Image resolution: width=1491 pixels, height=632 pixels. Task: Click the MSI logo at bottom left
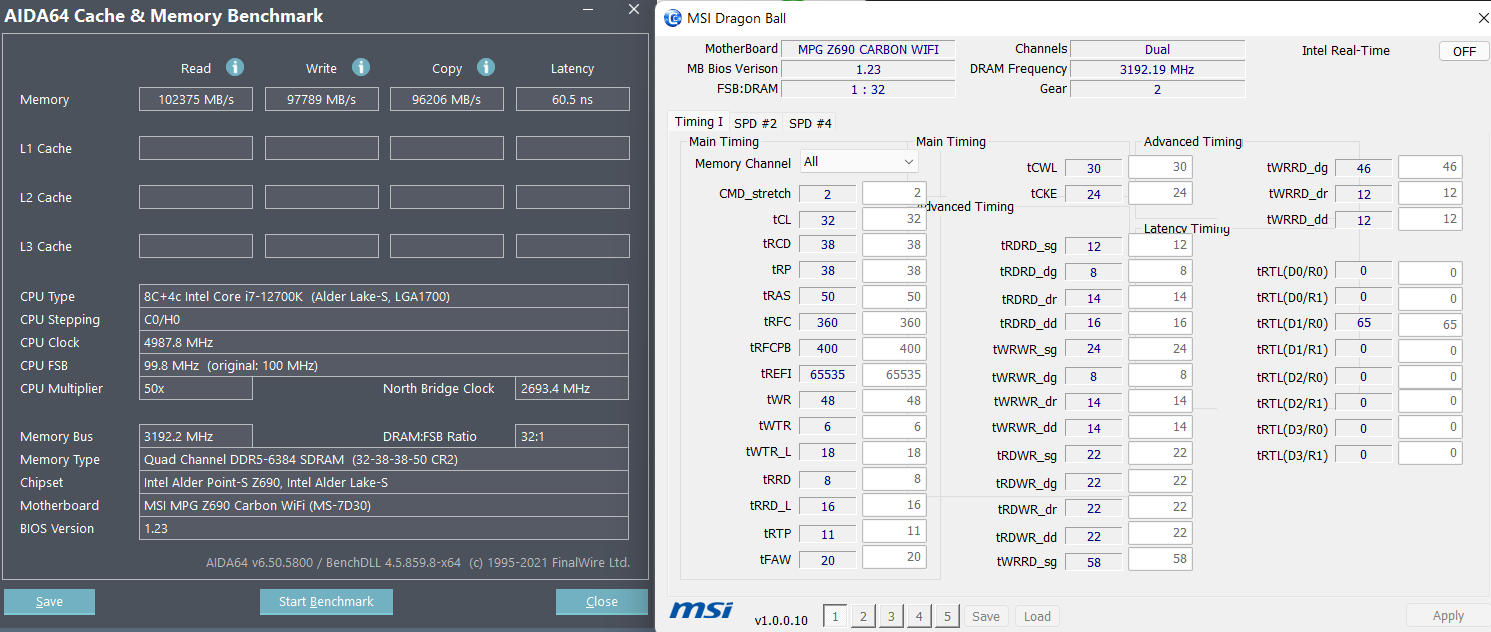click(701, 609)
